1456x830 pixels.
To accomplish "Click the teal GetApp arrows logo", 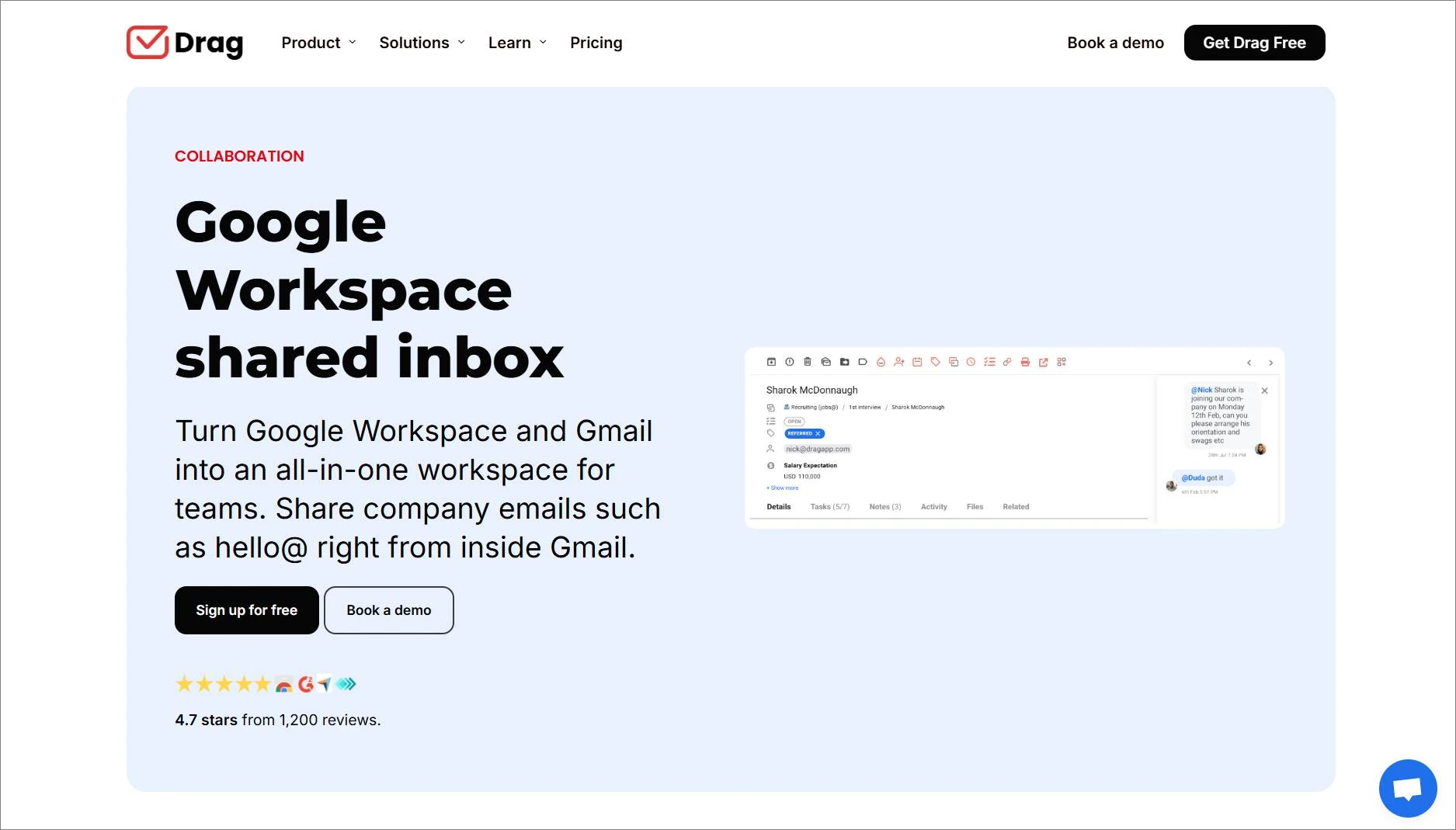I will coord(346,684).
